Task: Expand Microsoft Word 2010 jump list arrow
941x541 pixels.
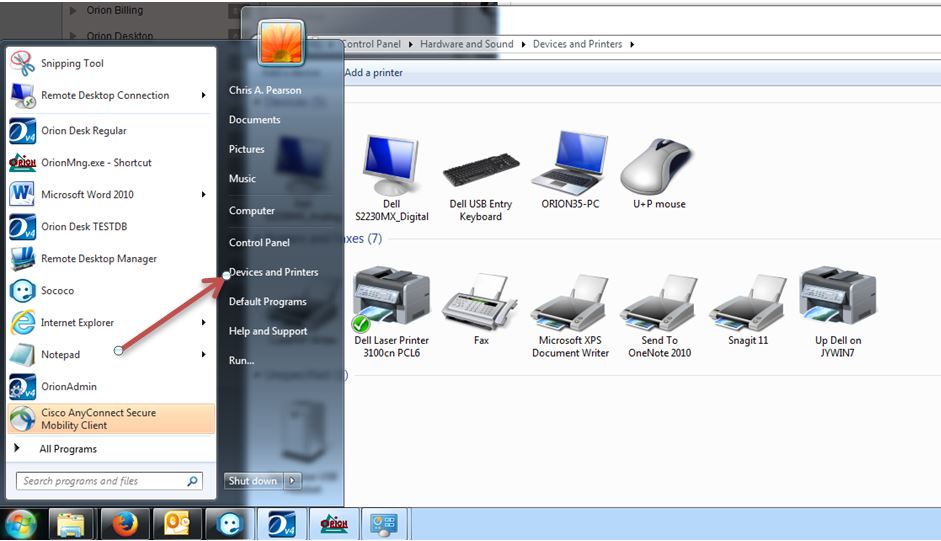Action: (203, 195)
